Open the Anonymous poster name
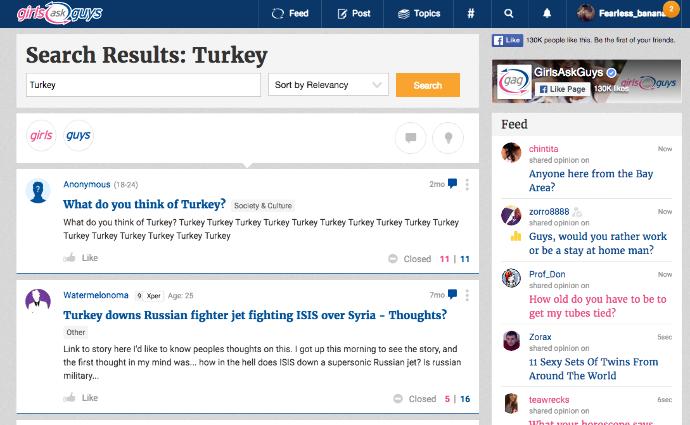690x425 pixels. pos(87,184)
